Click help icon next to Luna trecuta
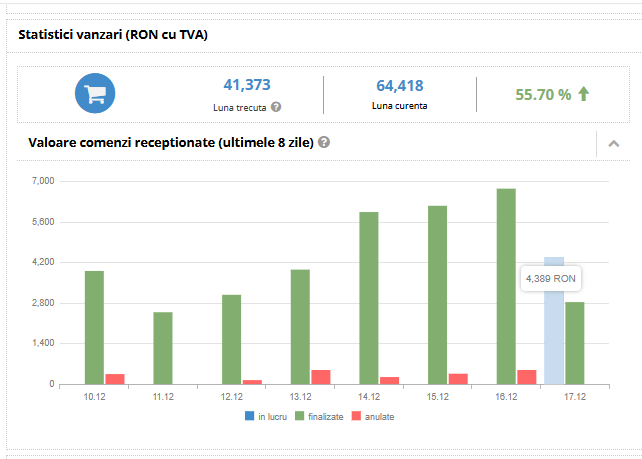 coord(276,107)
